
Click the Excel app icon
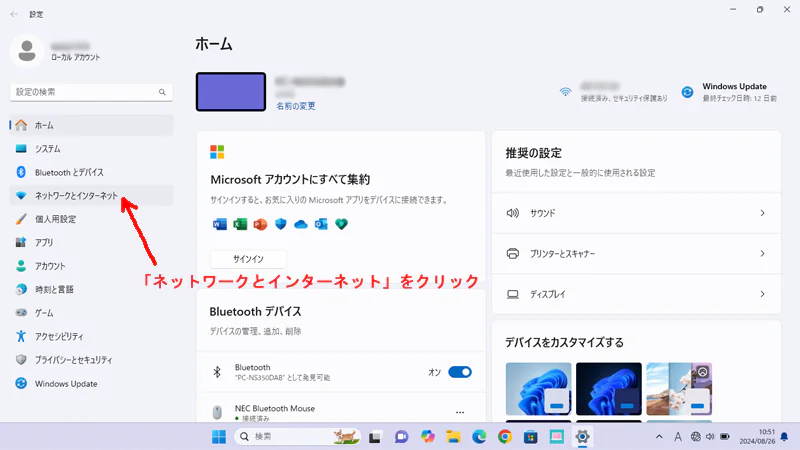point(240,224)
